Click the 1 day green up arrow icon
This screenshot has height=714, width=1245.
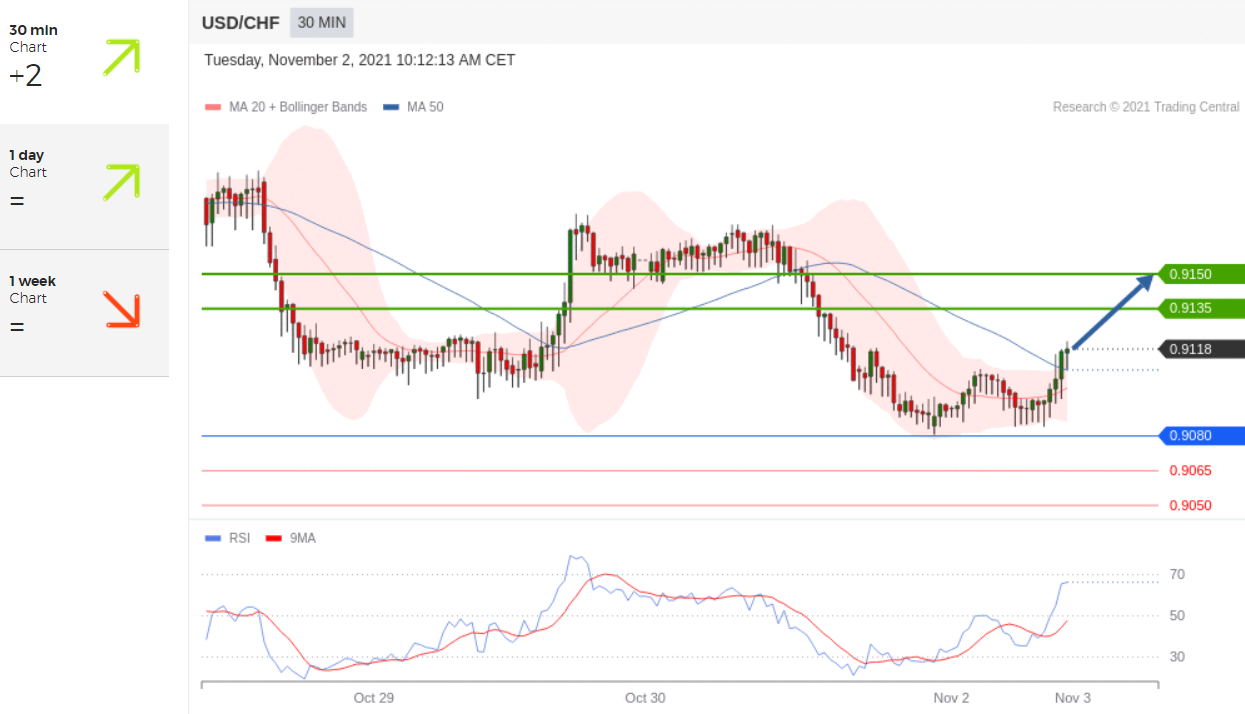(121, 183)
